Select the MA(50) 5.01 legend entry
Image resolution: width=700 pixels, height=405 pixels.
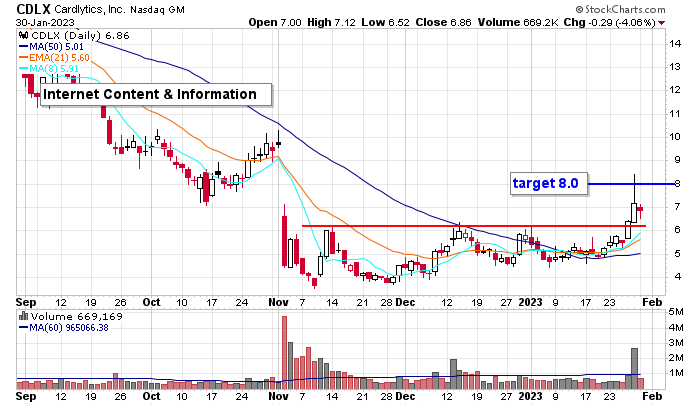tap(51, 46)
